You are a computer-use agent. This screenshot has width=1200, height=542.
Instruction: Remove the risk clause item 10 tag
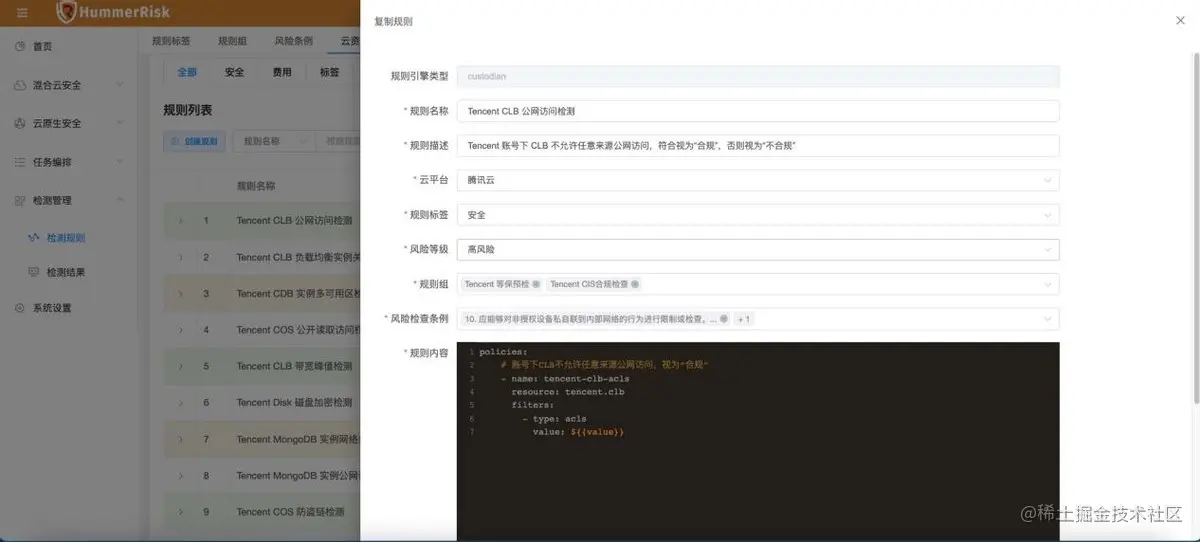[723, 319]
